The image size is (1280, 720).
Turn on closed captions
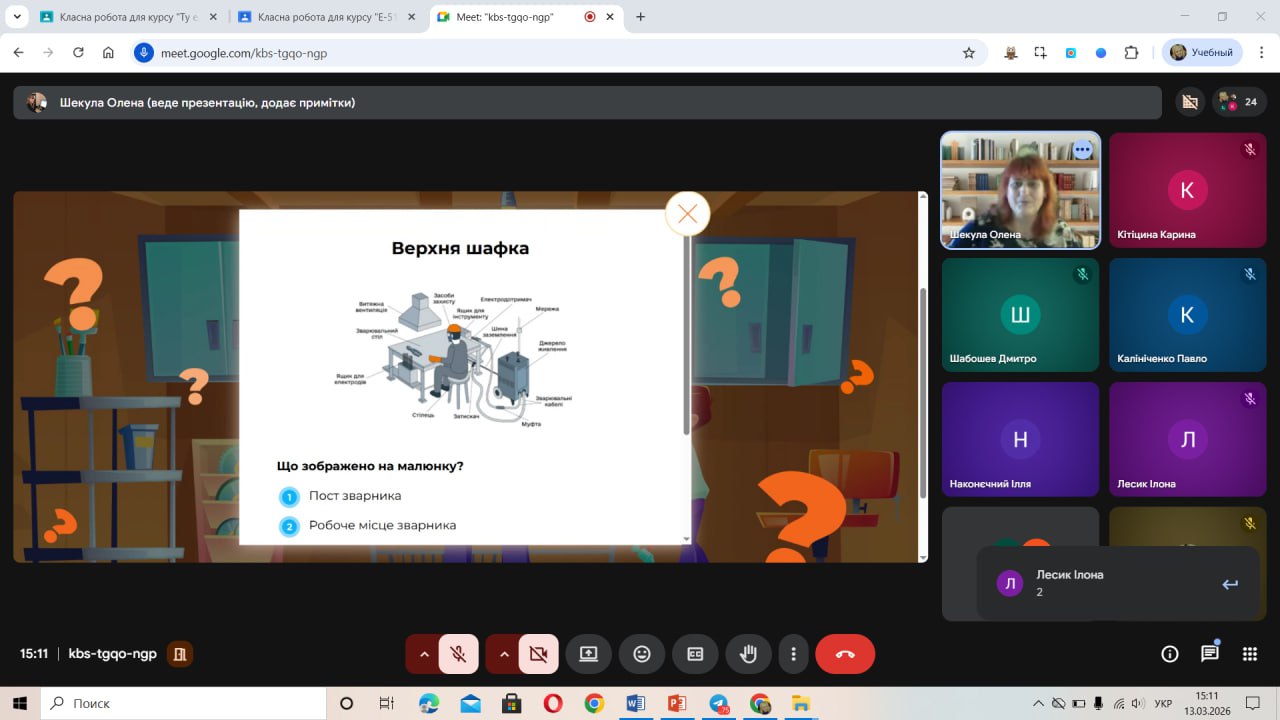695,654
